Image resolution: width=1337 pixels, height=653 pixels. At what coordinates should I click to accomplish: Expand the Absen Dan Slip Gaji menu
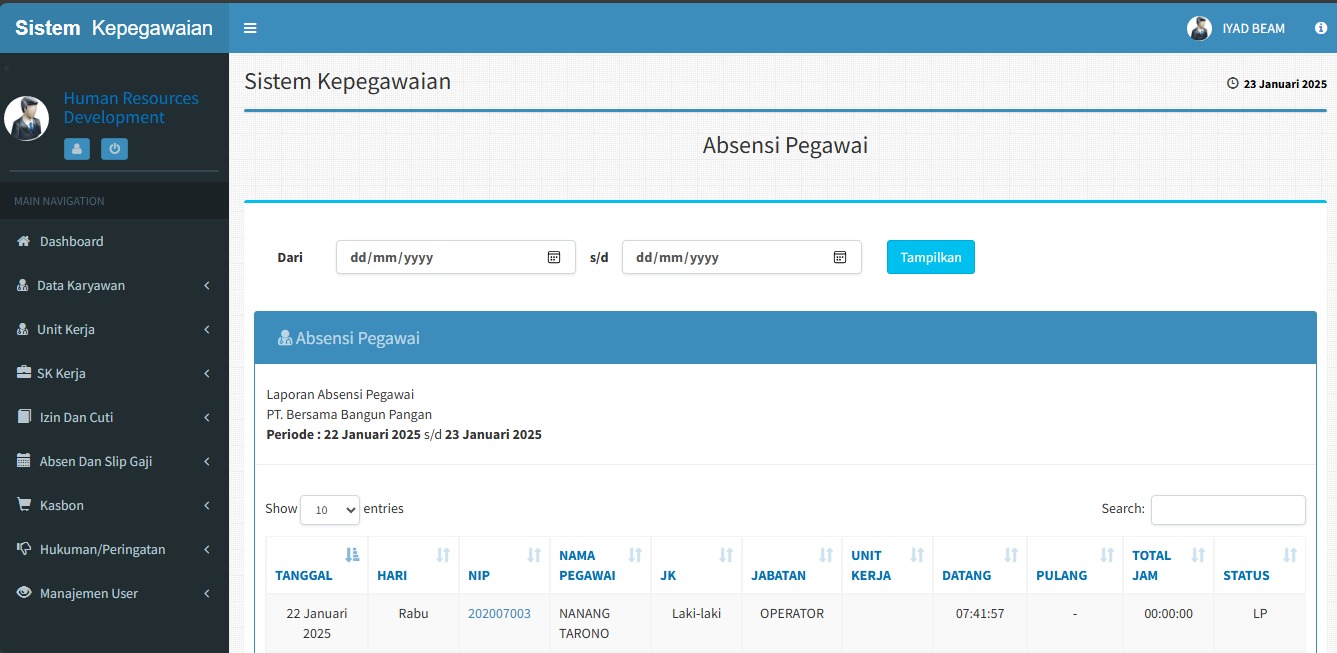point(114,462)
